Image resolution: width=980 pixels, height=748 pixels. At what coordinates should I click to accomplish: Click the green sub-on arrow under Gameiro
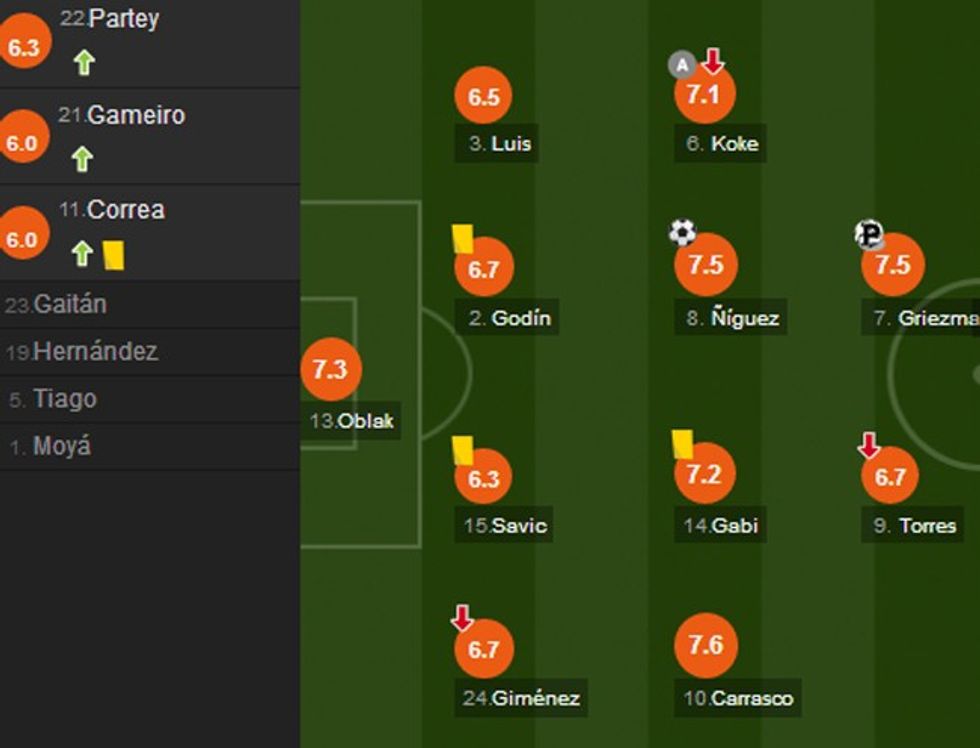[x=82, y=159]
